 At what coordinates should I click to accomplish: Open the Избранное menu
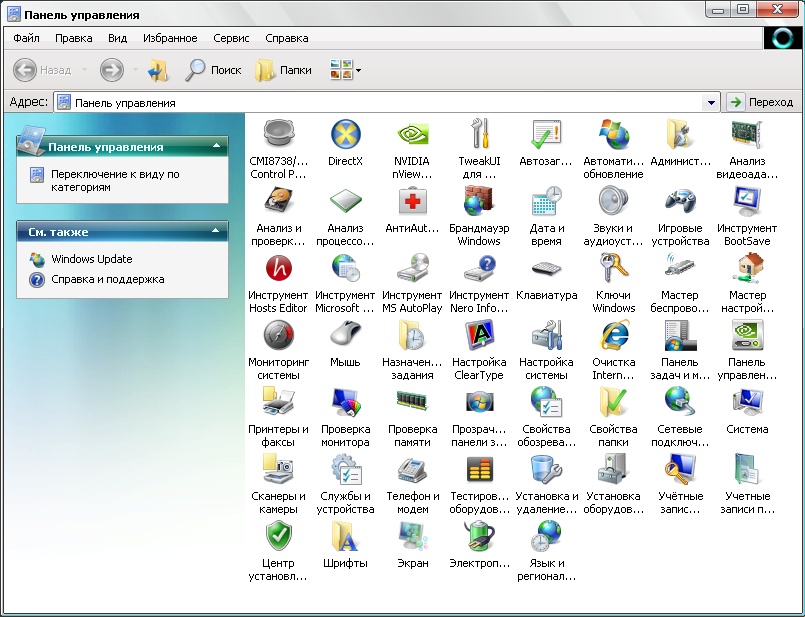pos(170,38)
